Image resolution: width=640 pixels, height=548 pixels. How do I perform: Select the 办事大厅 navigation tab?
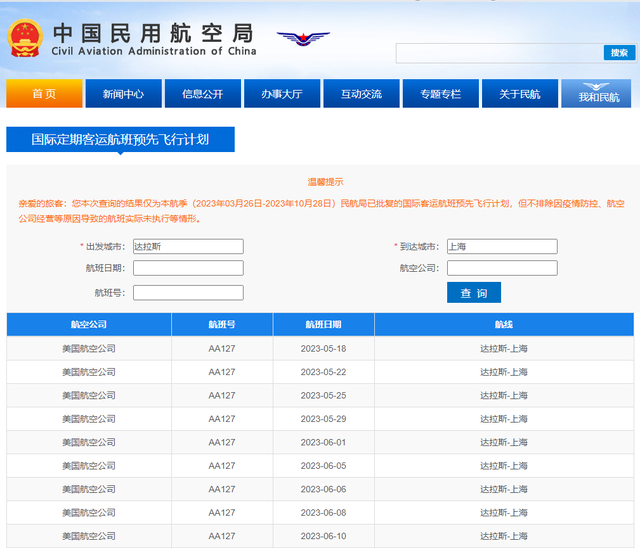coord(282,94)
